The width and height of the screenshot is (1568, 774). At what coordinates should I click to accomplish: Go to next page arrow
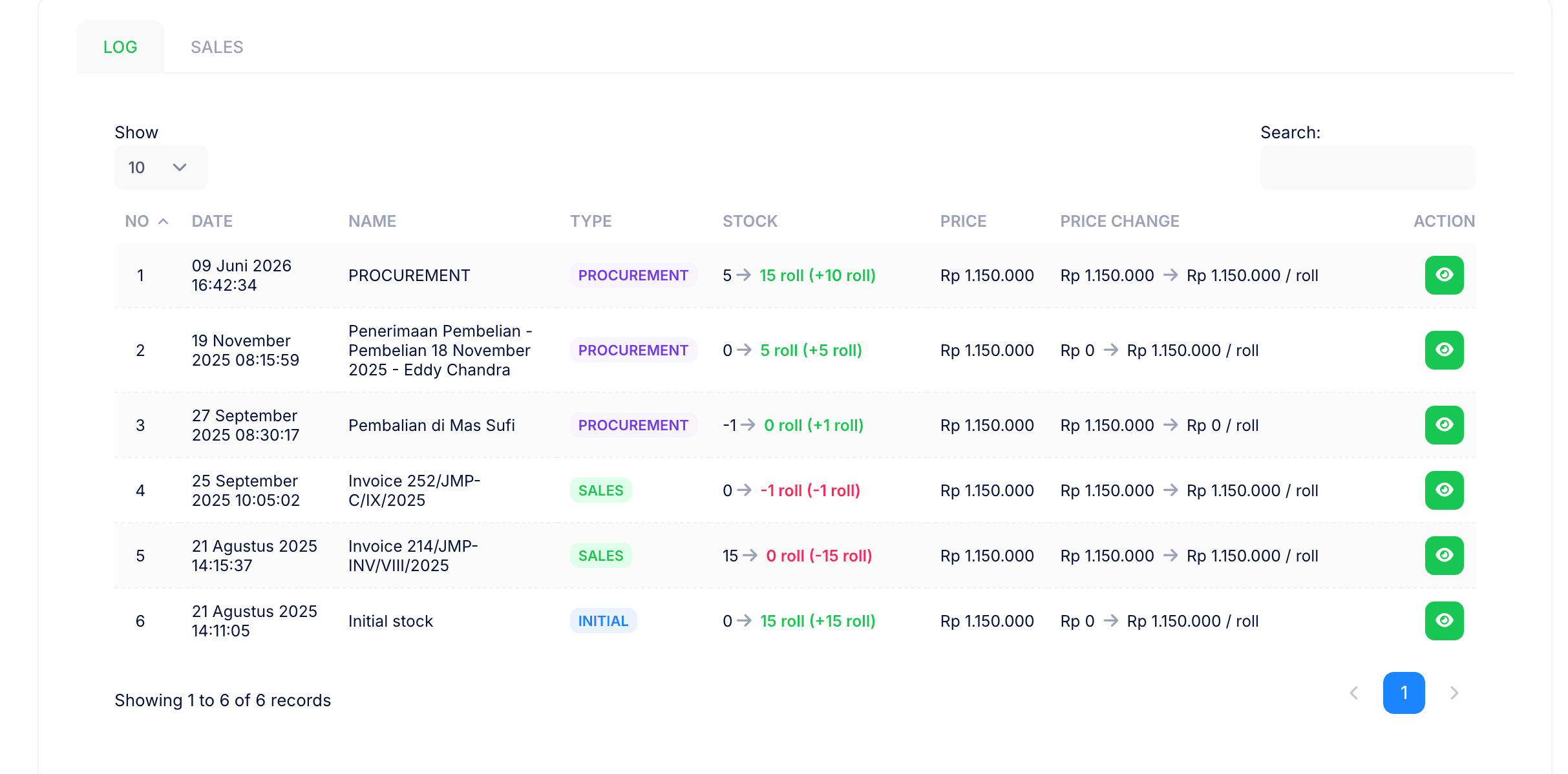(x=1454, y=693)
